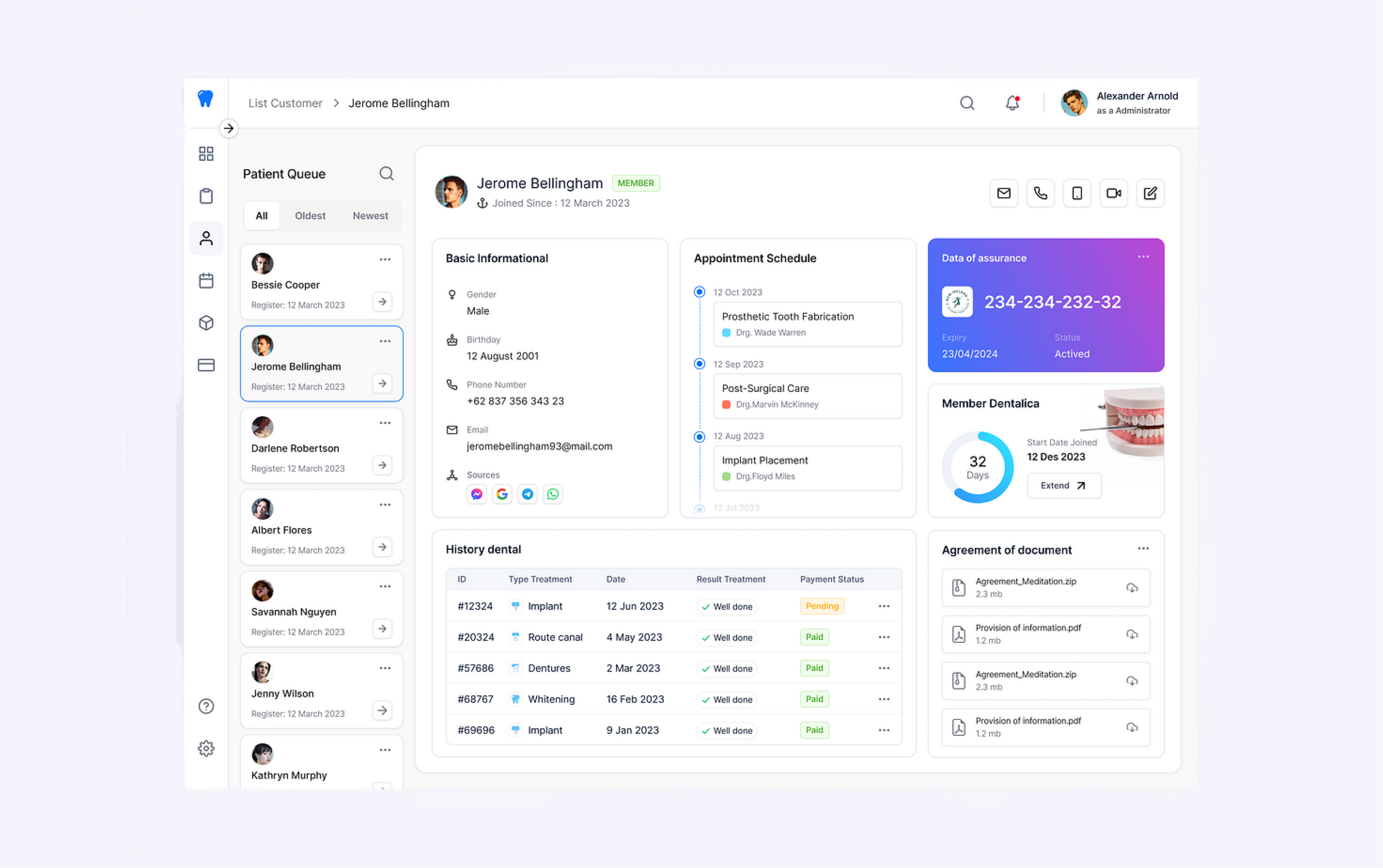This screenshot has width=1383, height=868.
Task: Click the MEMBER badge
Action: [636, 183]
